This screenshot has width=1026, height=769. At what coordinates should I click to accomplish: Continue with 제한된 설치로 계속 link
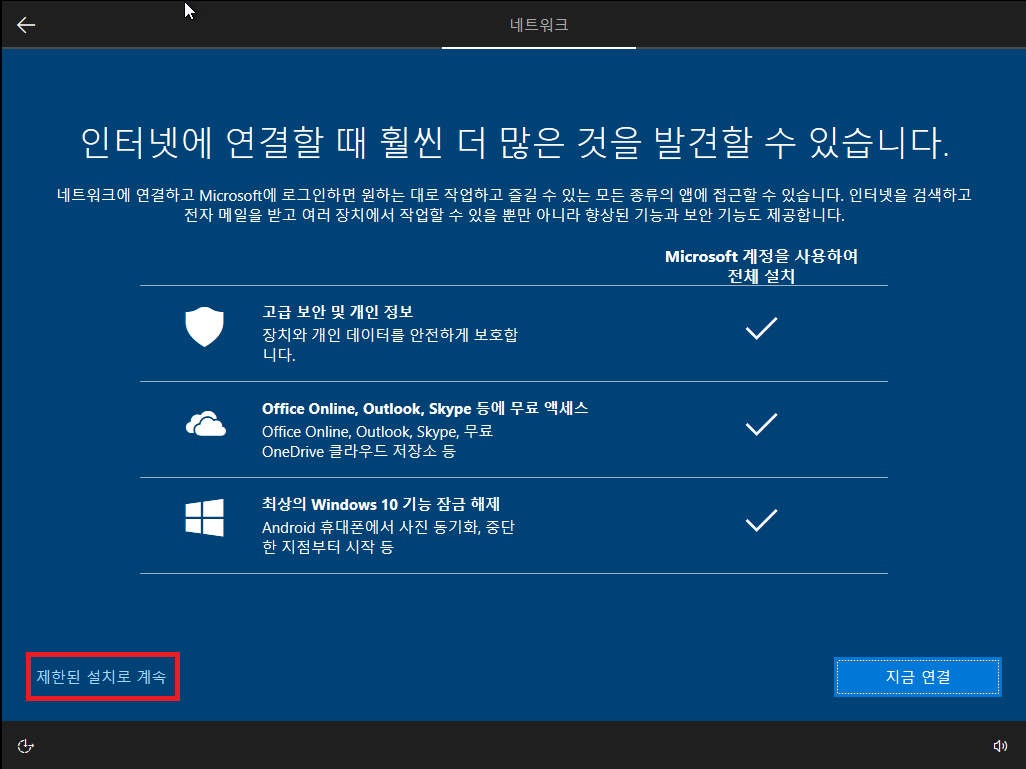coord(101,677)
